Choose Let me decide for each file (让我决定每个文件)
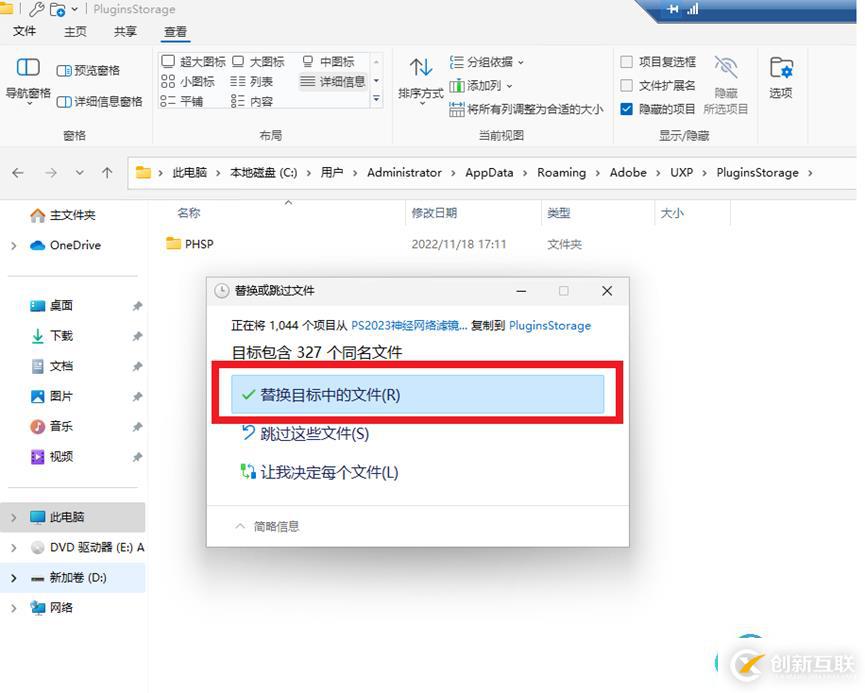Screen dimensions: 865x693 pos(319,472)
